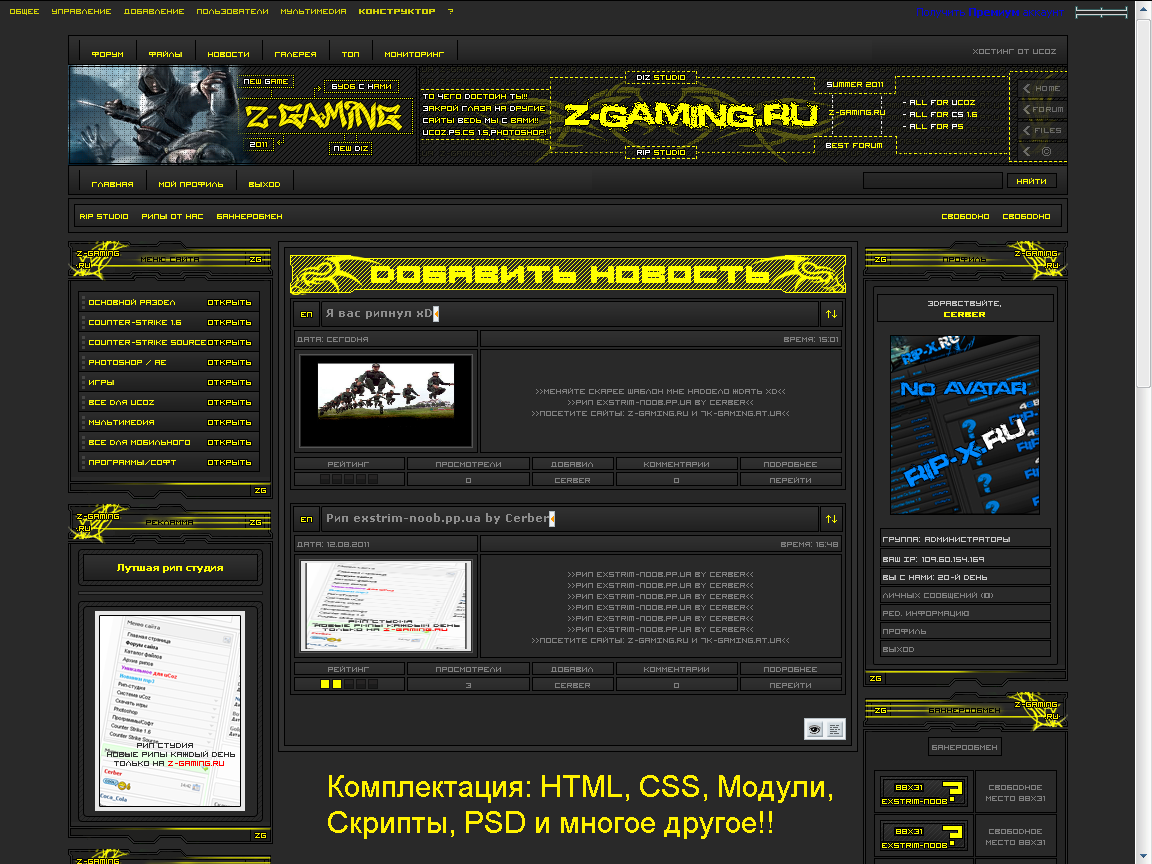Expand the 'Все для мобильного' menu section
This screenshot has height=864, width=1152.
point(229,442)
